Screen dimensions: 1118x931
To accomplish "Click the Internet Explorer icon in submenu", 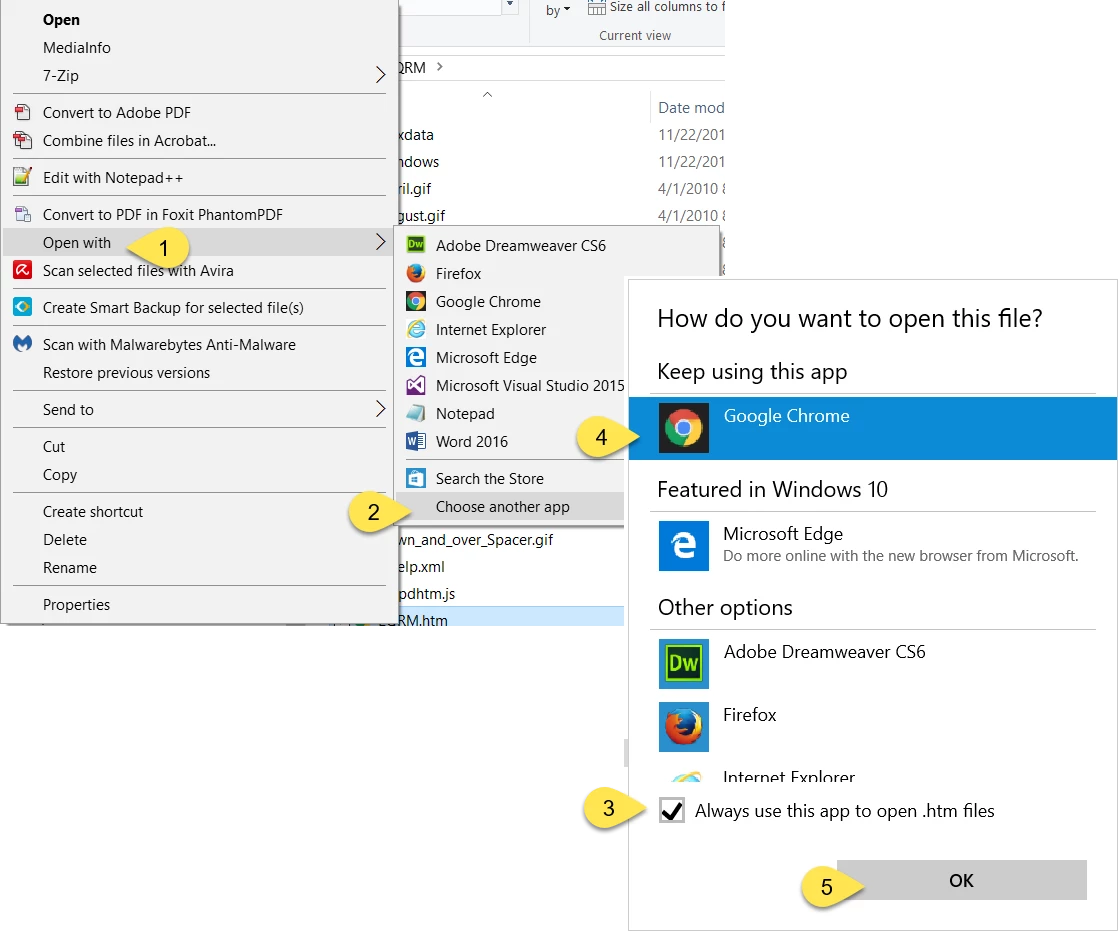I will point(416,329).
